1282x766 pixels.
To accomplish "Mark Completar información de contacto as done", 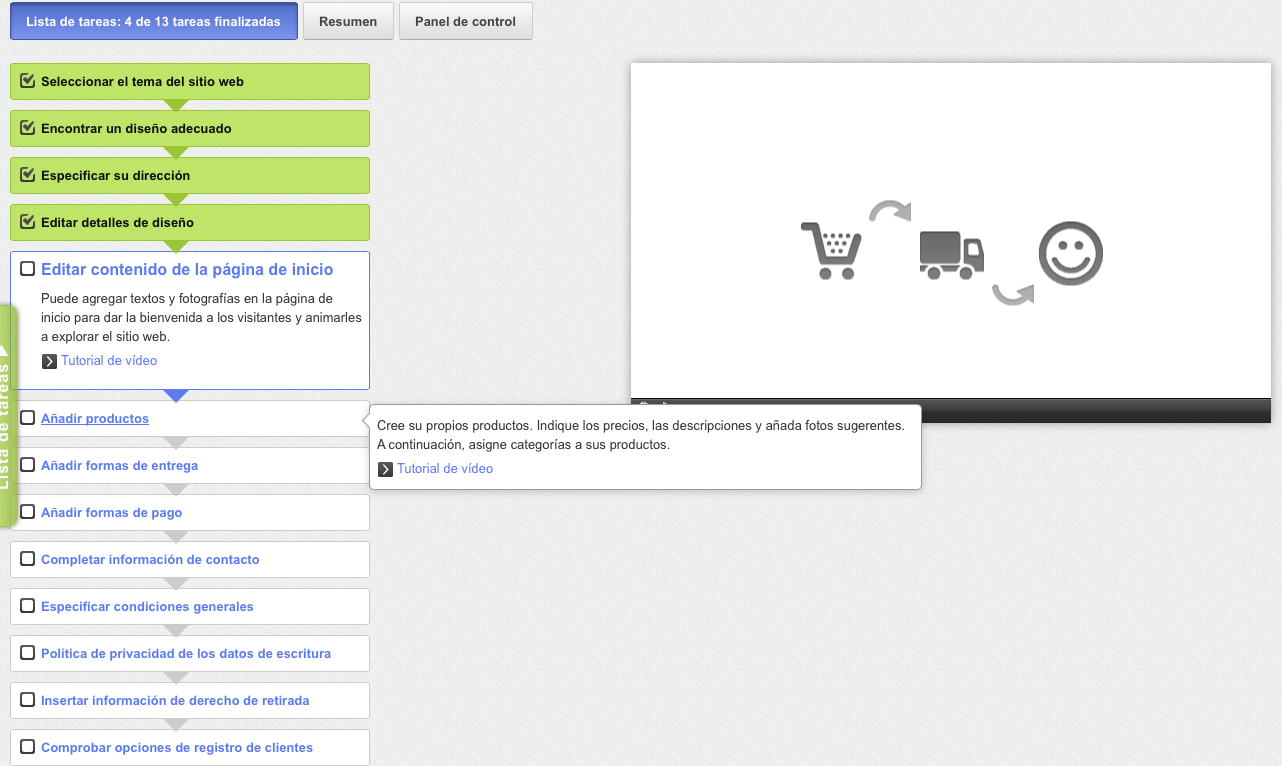I will point(28,559).
